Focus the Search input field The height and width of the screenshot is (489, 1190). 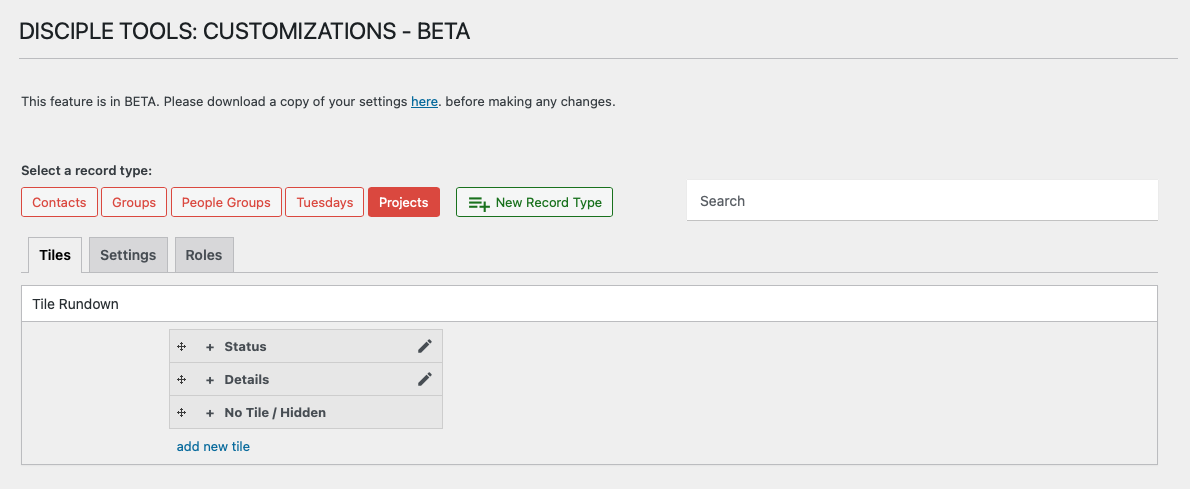(x=922, y=201)
